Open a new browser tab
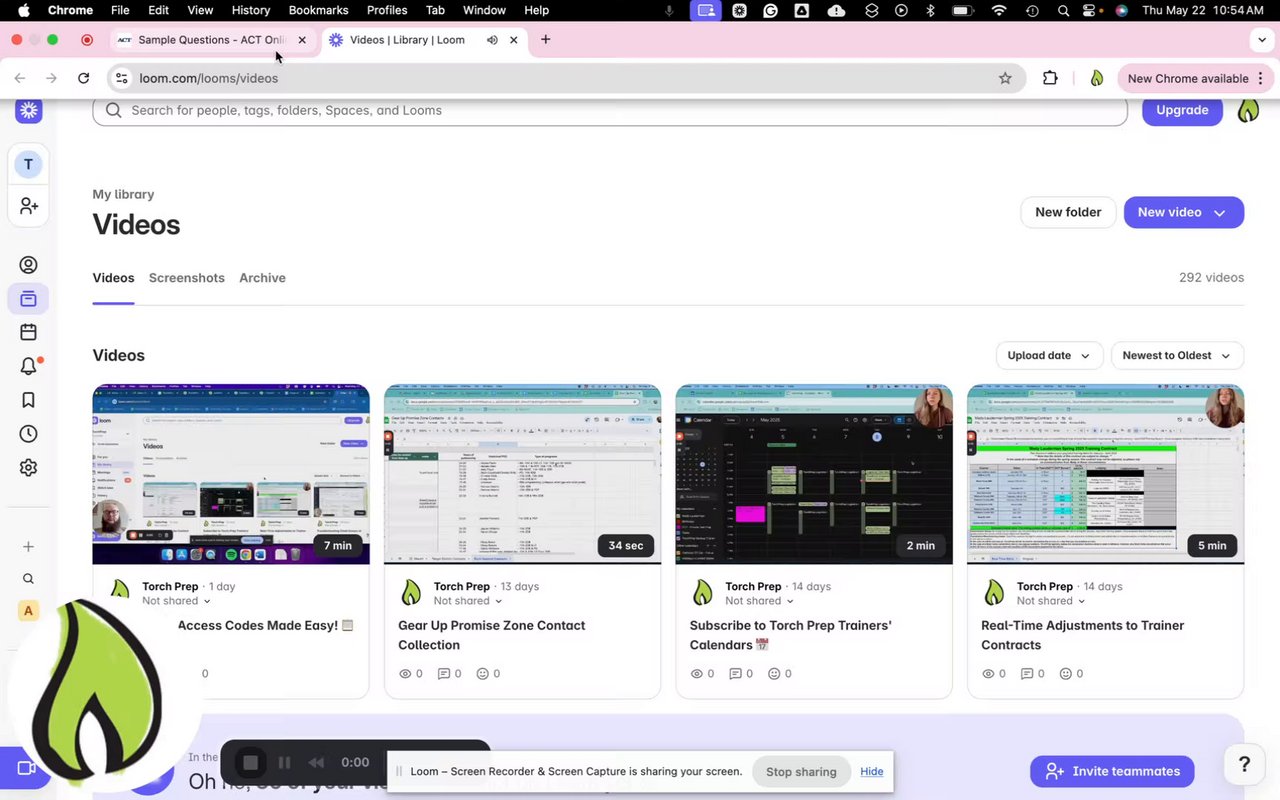Screen dimensions: 1280x800 click(x=545, y=40)
